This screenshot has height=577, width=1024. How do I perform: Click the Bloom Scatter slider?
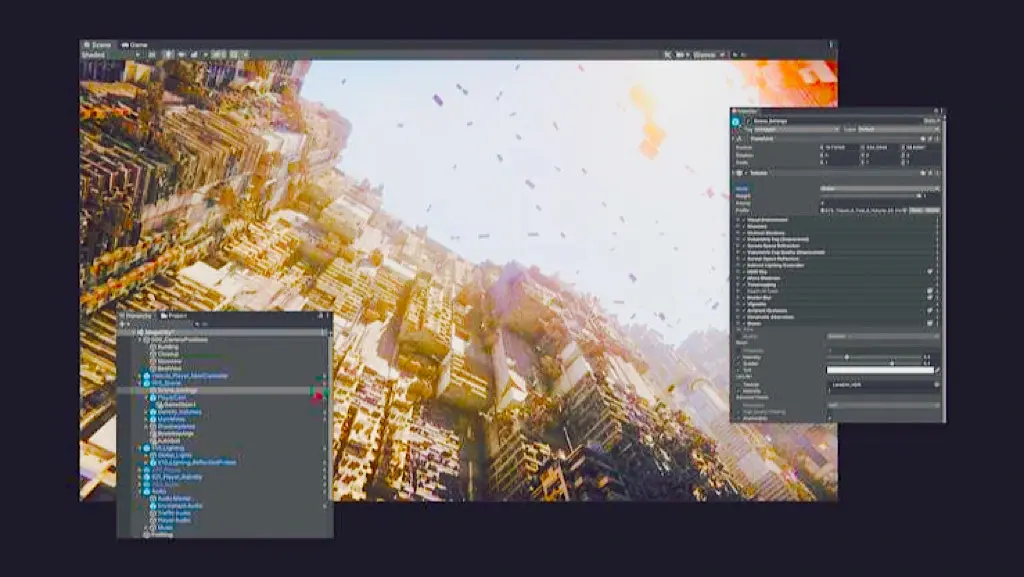[874, 364]
